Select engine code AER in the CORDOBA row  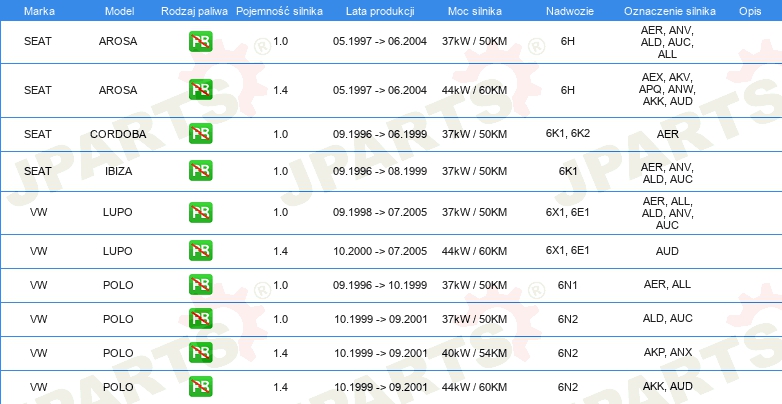pyautogui.click(x=667, y=134)
